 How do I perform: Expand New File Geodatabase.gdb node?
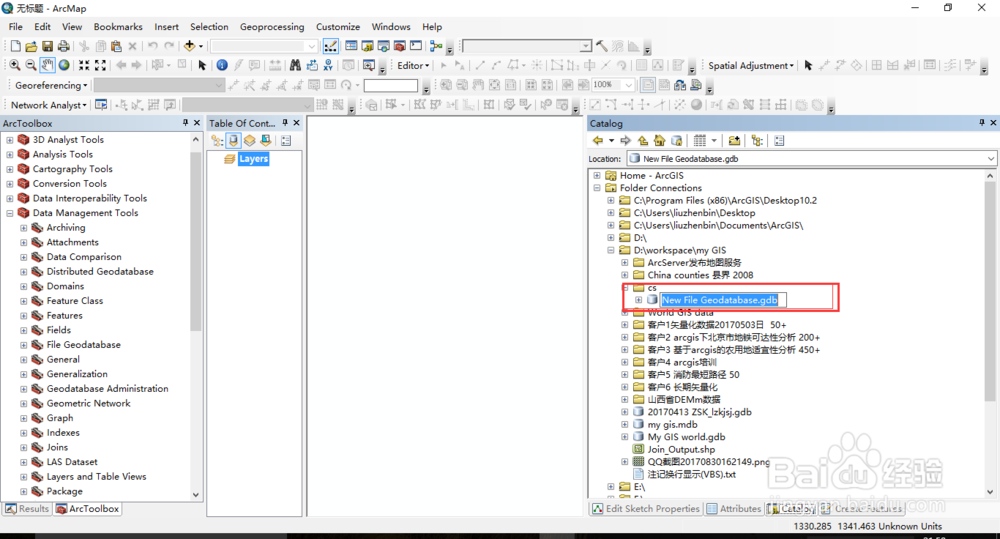(x=638, y=300)
